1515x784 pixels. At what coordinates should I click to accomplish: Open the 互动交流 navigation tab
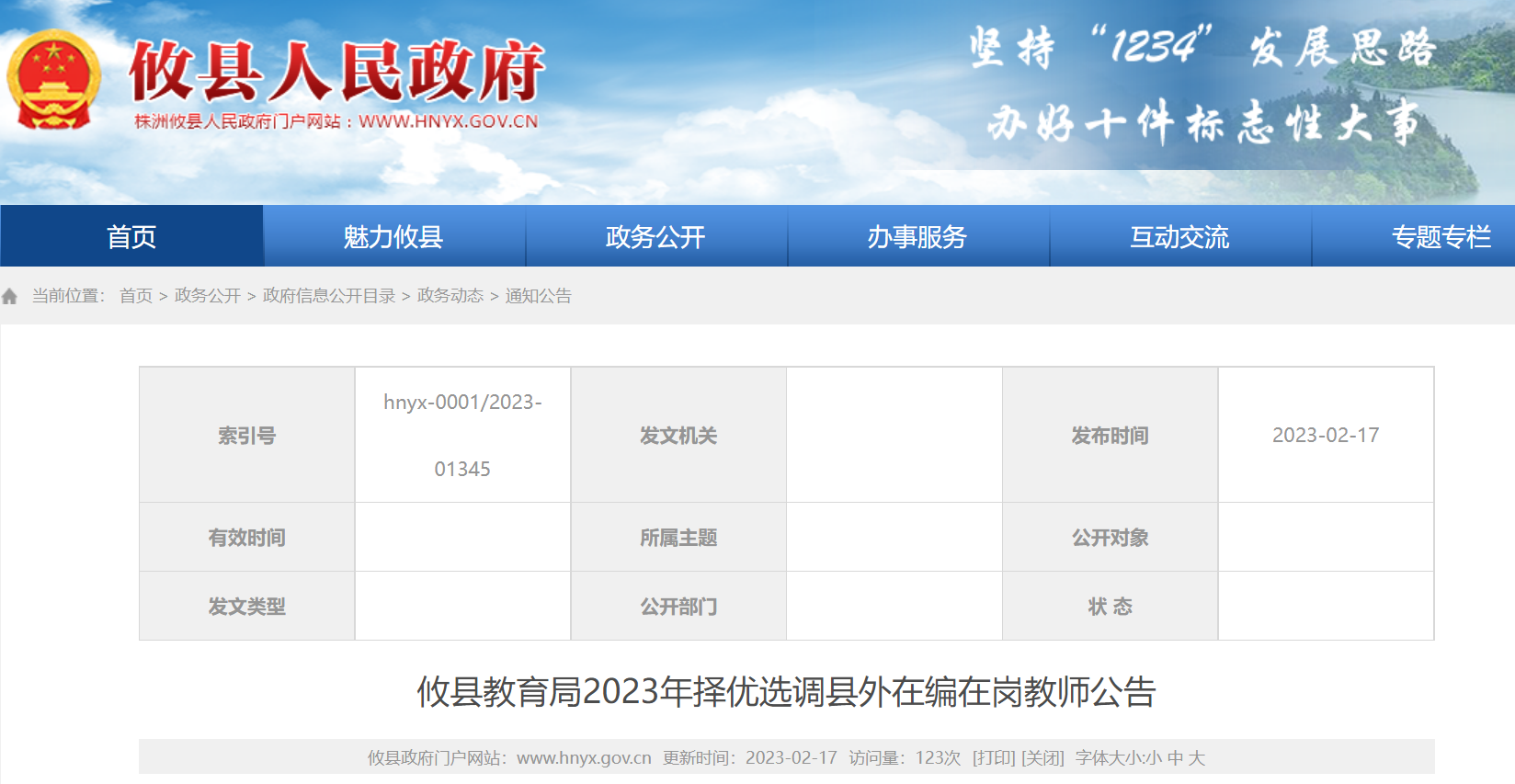(x=1179, y=236)
